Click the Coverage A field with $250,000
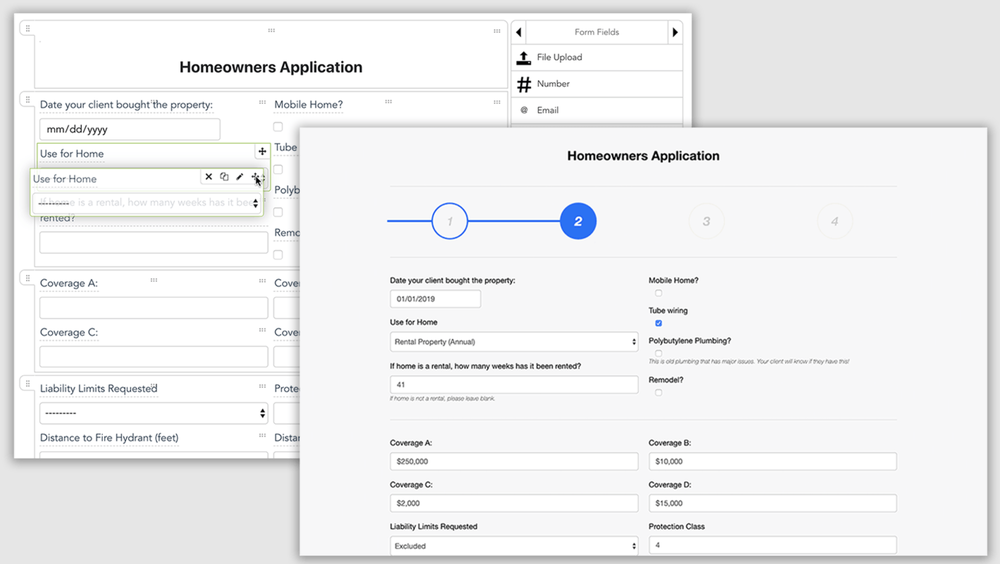 point(514,461)
